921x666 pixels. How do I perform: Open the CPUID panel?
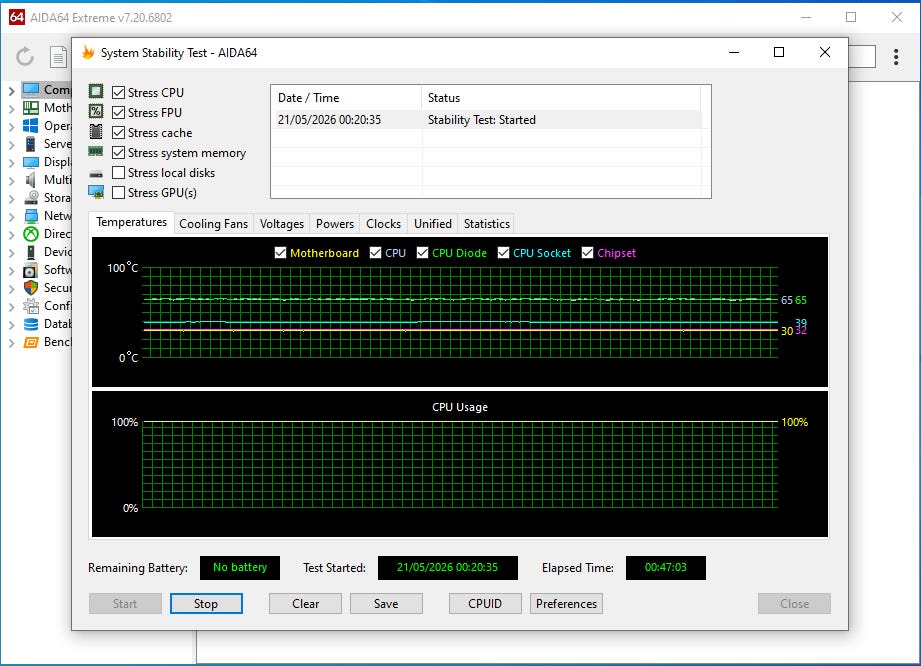click(x=485, y=604)
